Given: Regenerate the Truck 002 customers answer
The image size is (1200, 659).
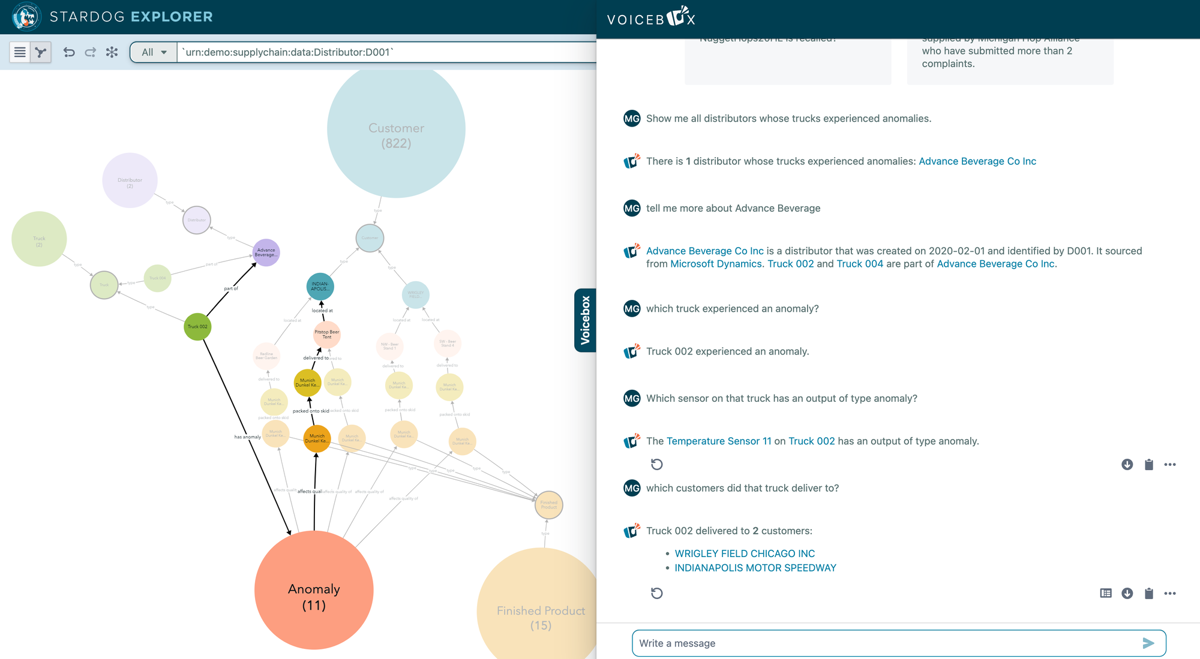Looking at the screenshot, I should point(657,593).
